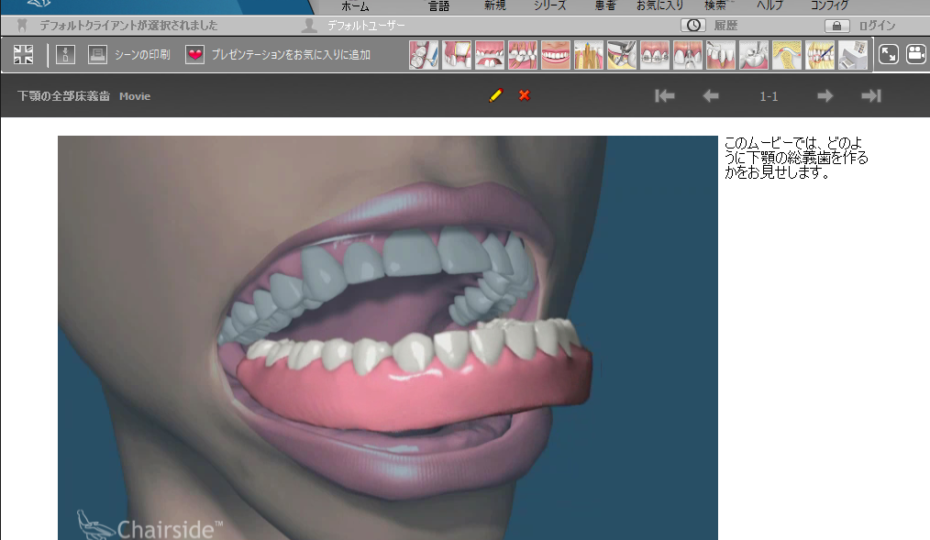Open the お気に入り menu
Viewport: 930px width, 540px height.
pyautogui.click(x=660, y=6)
